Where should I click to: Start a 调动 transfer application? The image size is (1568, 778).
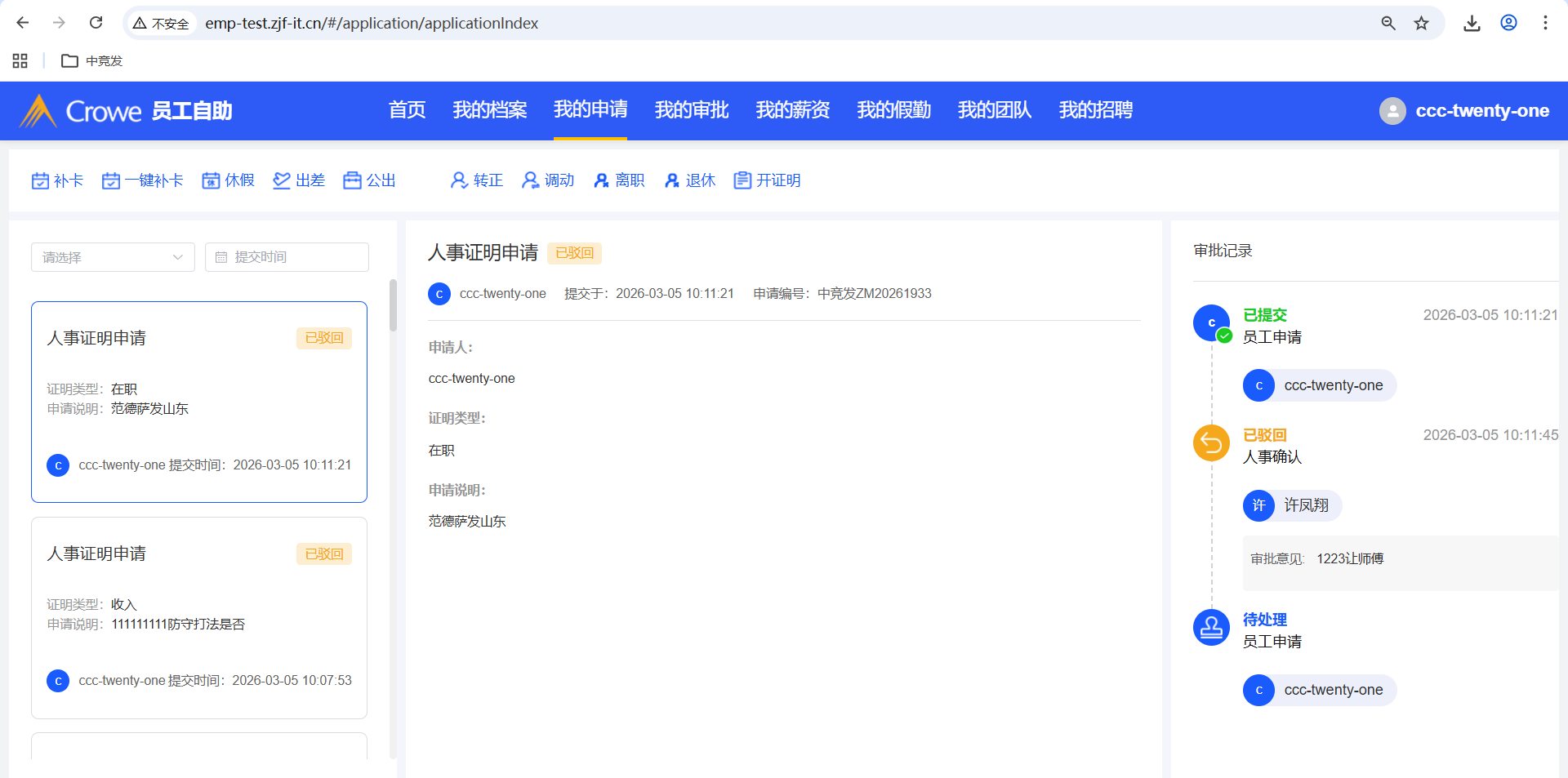(x=548, y=180)
